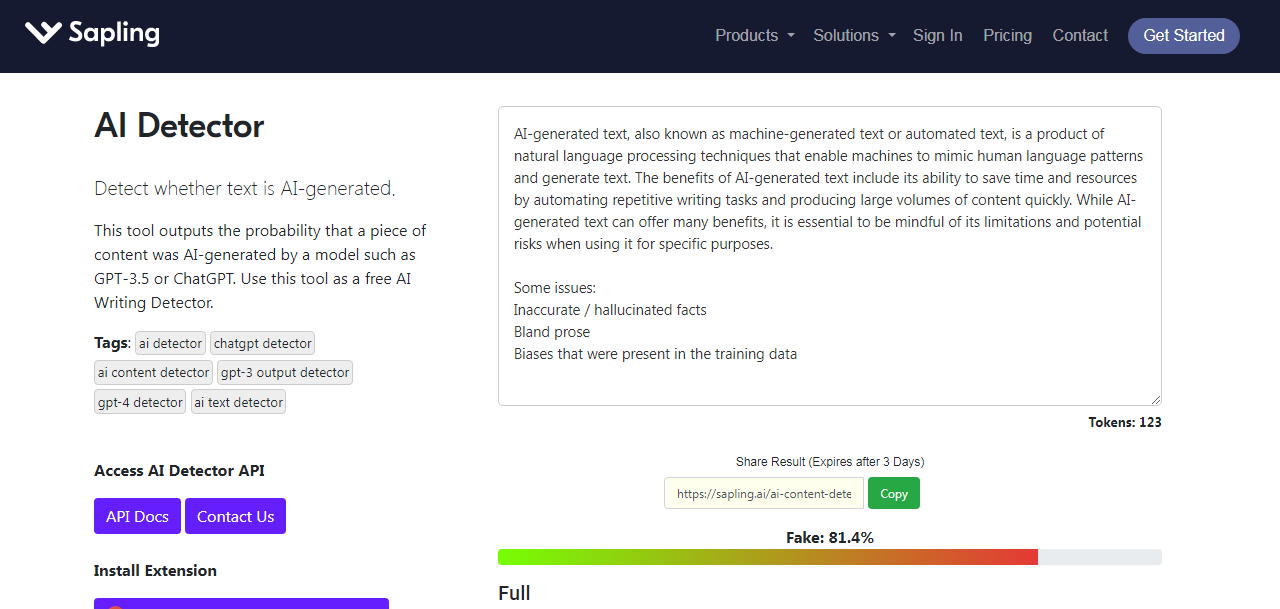Navigate to the Contact page
1280x609 pixels.
tap(1080, 36)
